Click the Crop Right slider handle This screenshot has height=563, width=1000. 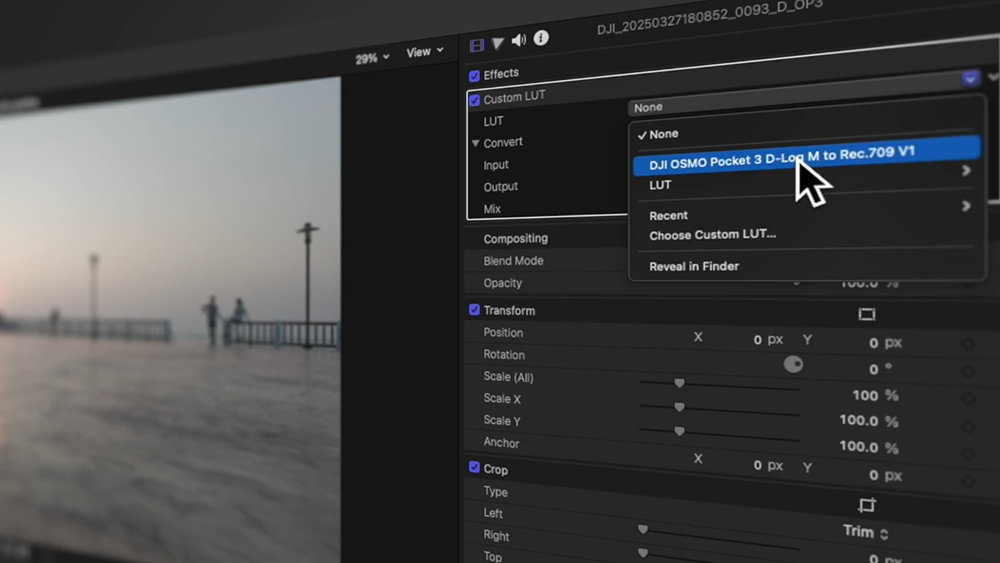643,552
